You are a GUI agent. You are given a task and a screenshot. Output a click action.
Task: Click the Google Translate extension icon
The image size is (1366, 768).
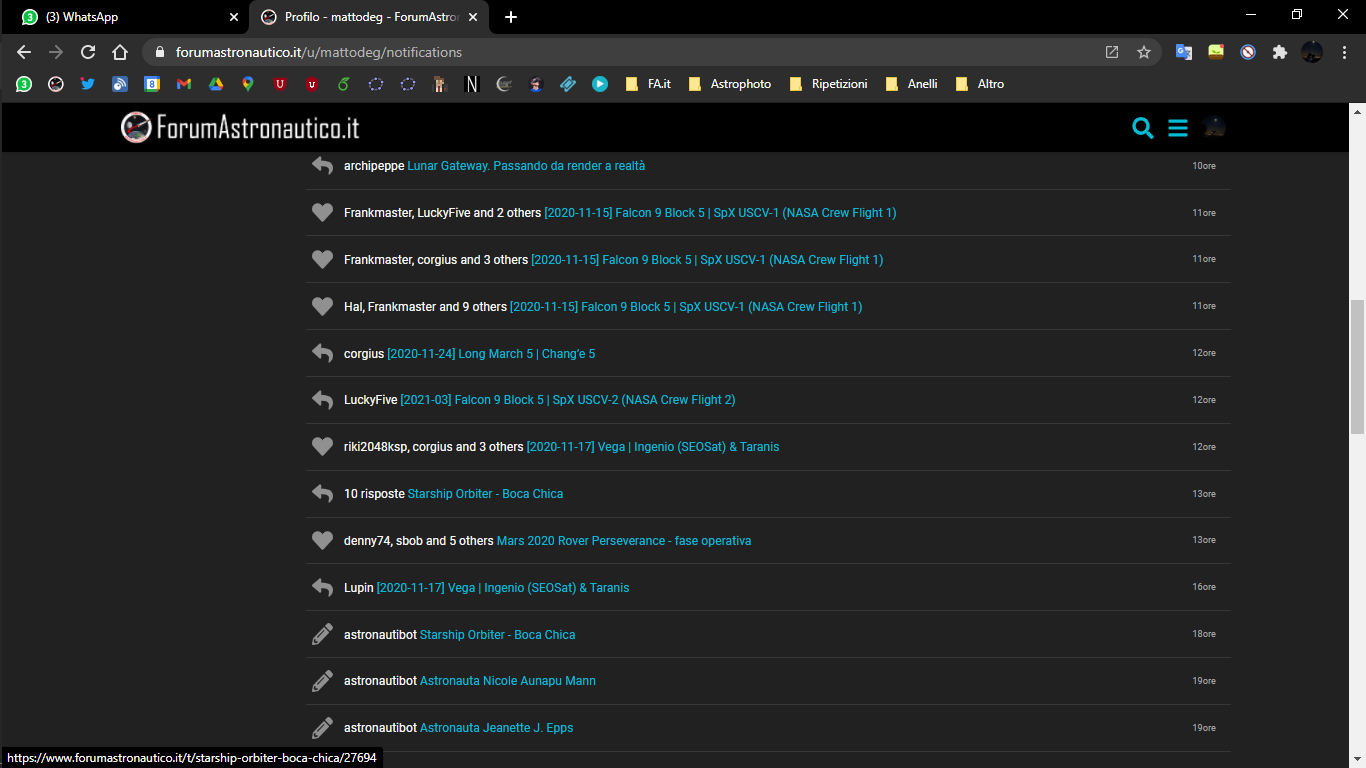point(1184,52)
